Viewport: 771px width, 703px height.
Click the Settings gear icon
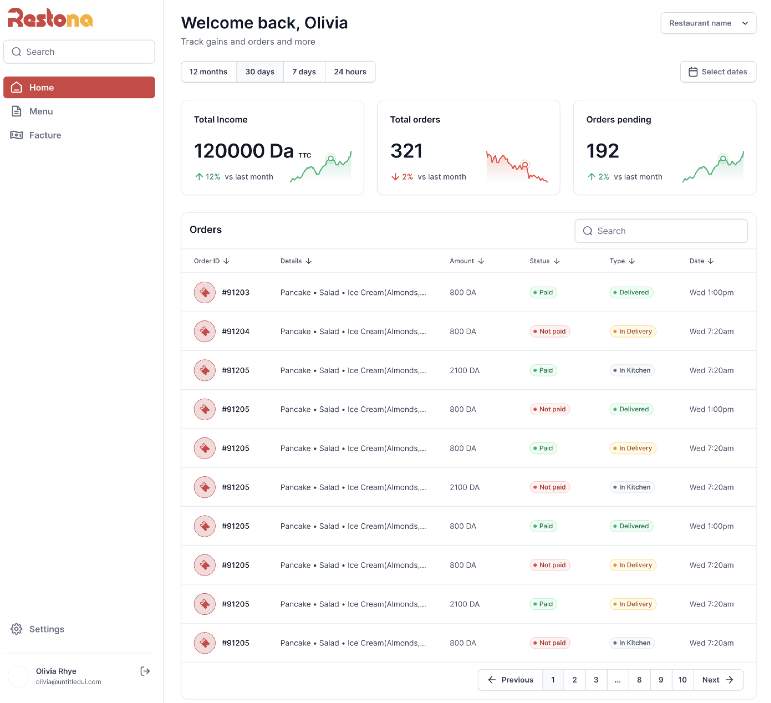coord(17,629)
